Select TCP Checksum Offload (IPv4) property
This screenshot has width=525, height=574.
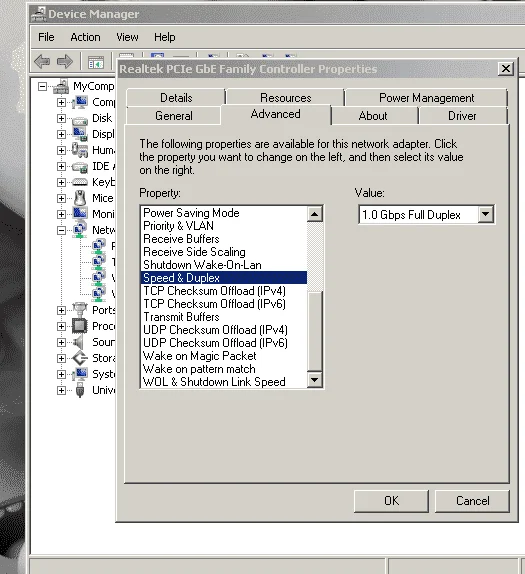point(223,291)
